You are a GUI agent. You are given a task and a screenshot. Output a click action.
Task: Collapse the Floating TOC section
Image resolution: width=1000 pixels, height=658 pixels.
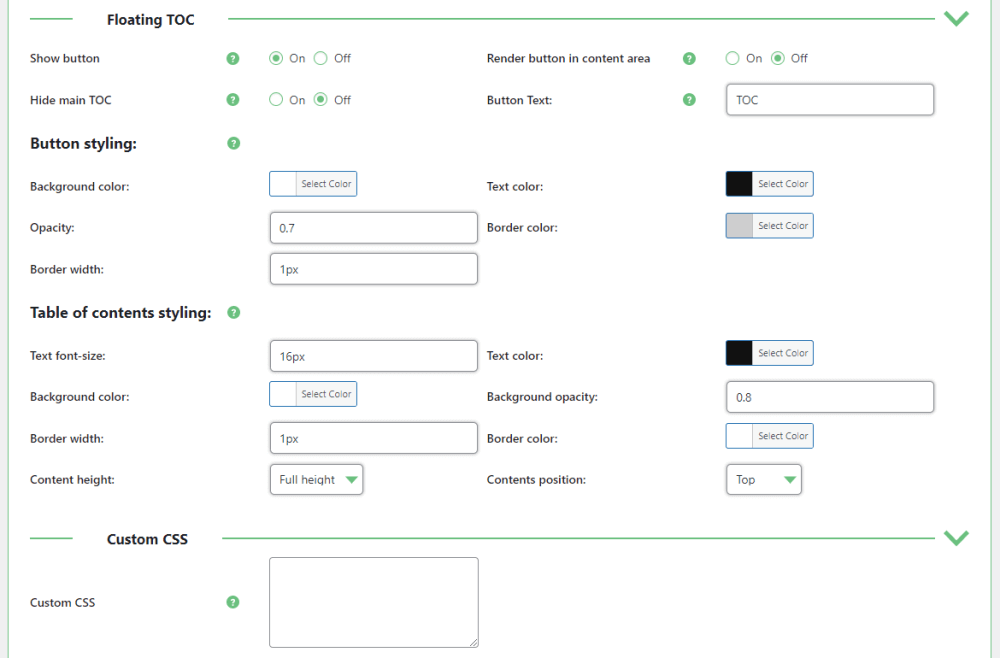[x=956, y=19]
